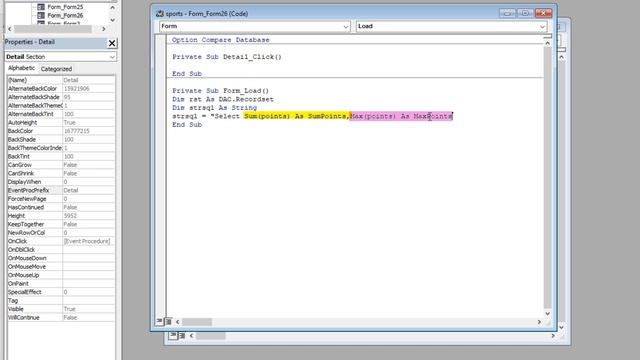Click the code window horizontal scrollbar thumb
This screenshot has height=360, width=640.
(x=197, y=322)
